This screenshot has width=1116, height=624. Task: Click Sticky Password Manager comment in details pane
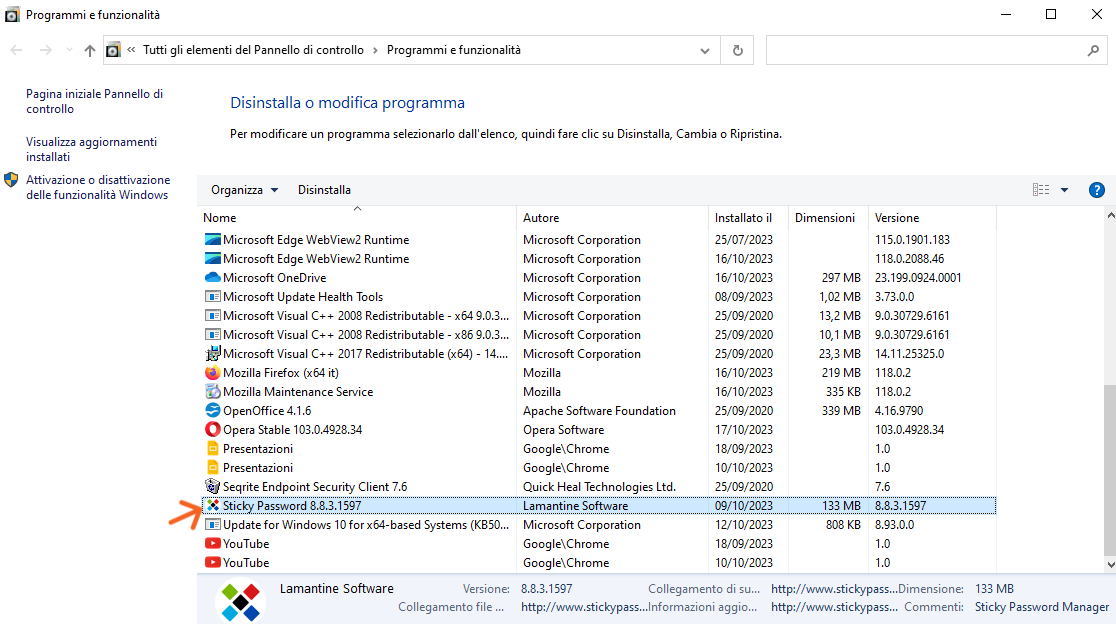(x=1042, y=607)
